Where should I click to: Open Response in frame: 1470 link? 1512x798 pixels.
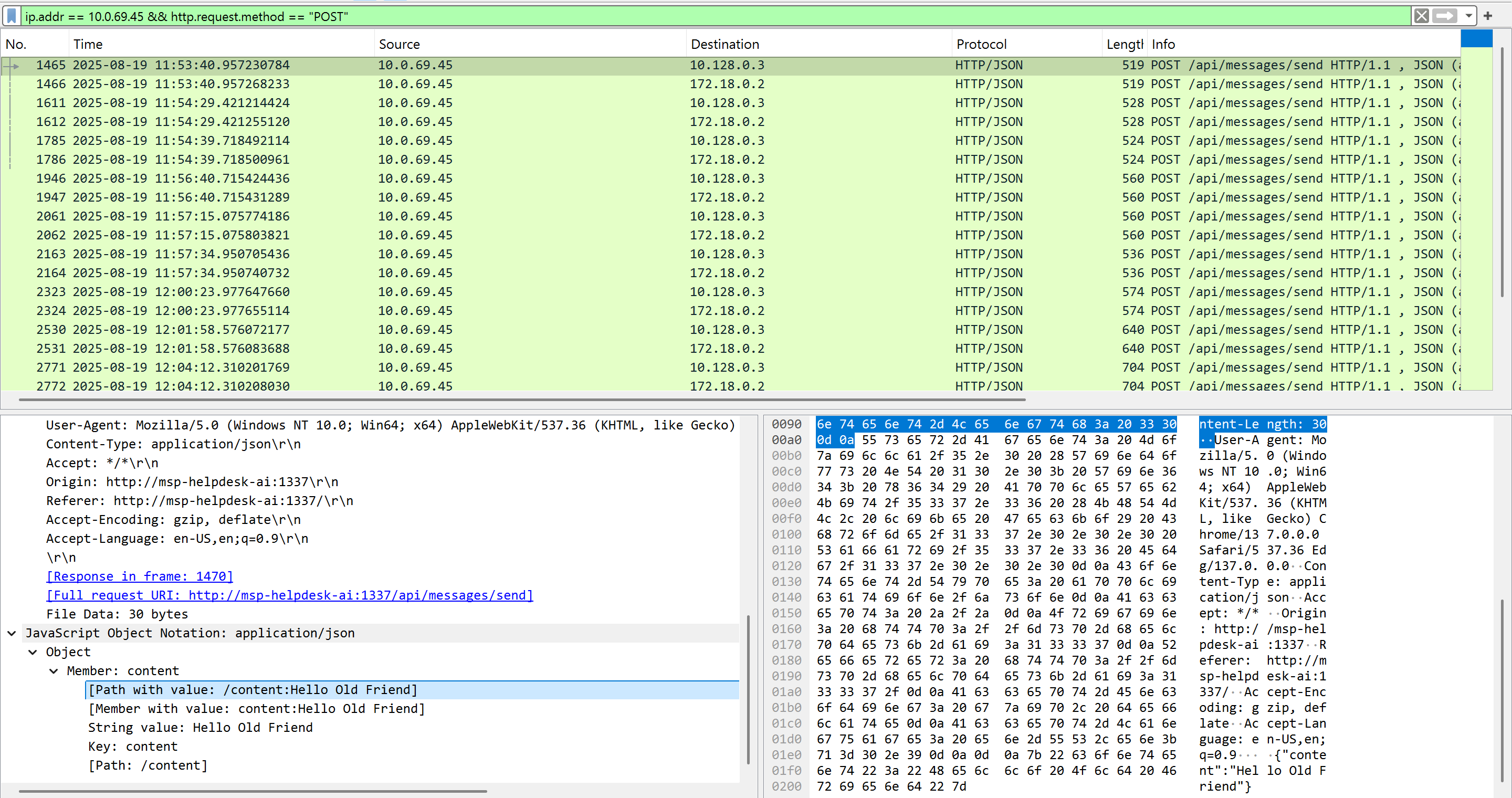click(140, 576)
